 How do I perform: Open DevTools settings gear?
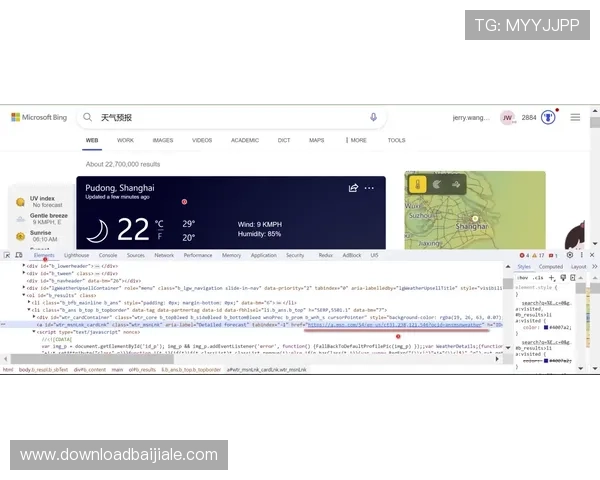point(569,255)
